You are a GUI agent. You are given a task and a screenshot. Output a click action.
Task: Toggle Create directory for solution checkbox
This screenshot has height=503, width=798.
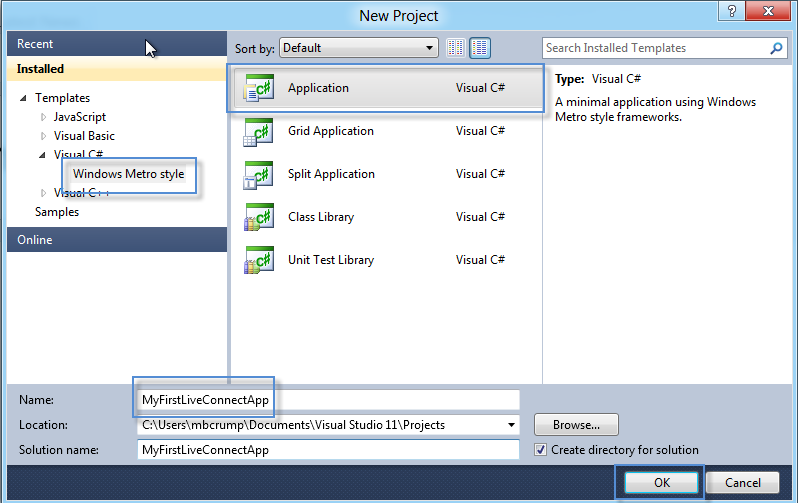tap(540, 450)
